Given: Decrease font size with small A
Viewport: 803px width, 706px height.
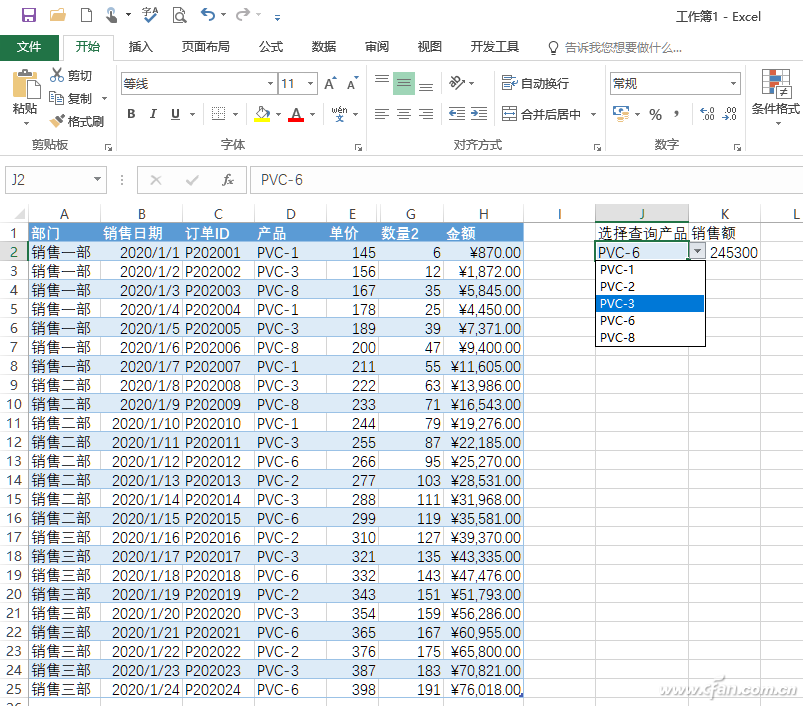Looking at the screenshot, I should coord(352,83).
